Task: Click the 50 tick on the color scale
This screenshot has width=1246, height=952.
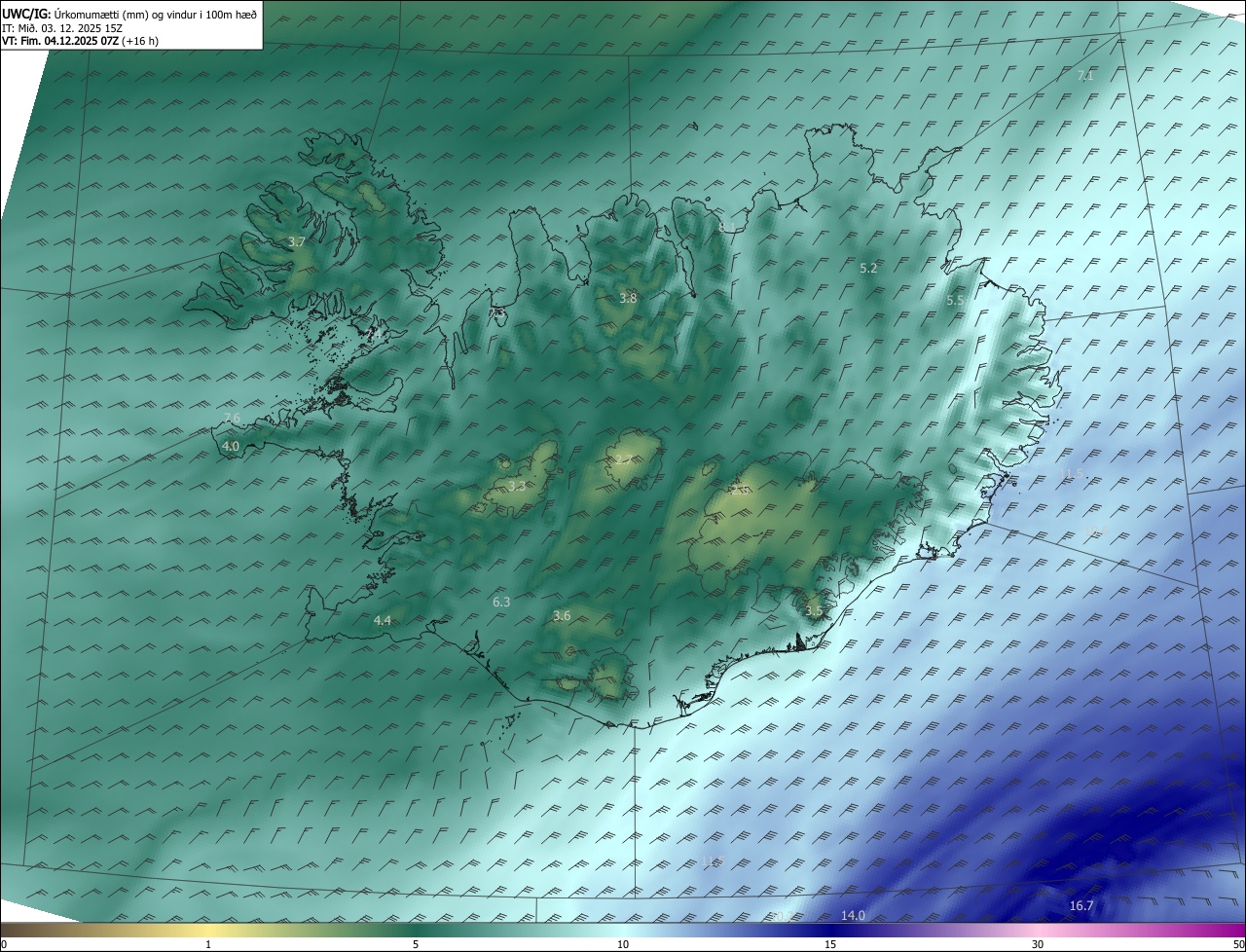Action: pos(1238,944)
